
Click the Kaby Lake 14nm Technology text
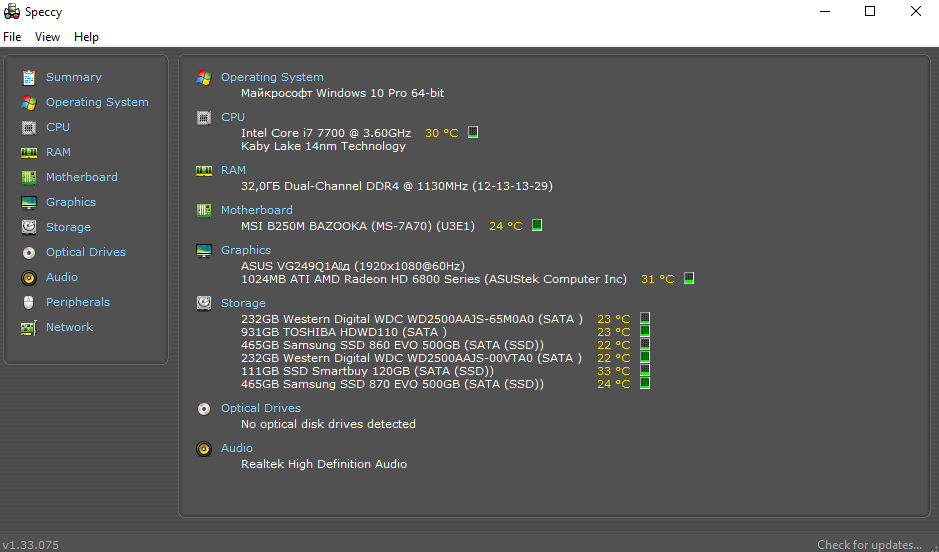click(x=323, y=146)
